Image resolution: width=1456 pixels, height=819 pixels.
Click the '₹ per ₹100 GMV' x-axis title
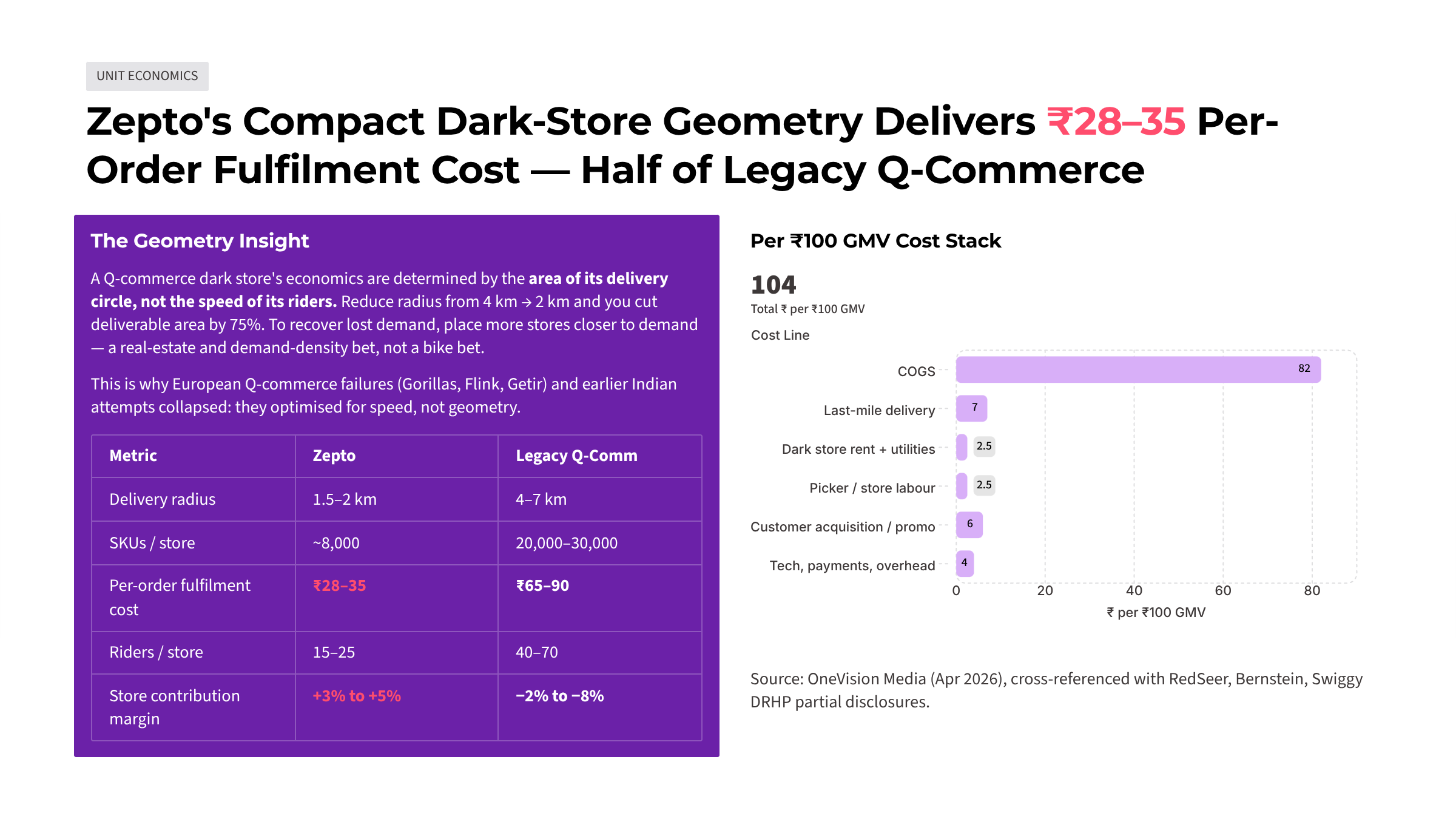click(x=1156, y=612)
